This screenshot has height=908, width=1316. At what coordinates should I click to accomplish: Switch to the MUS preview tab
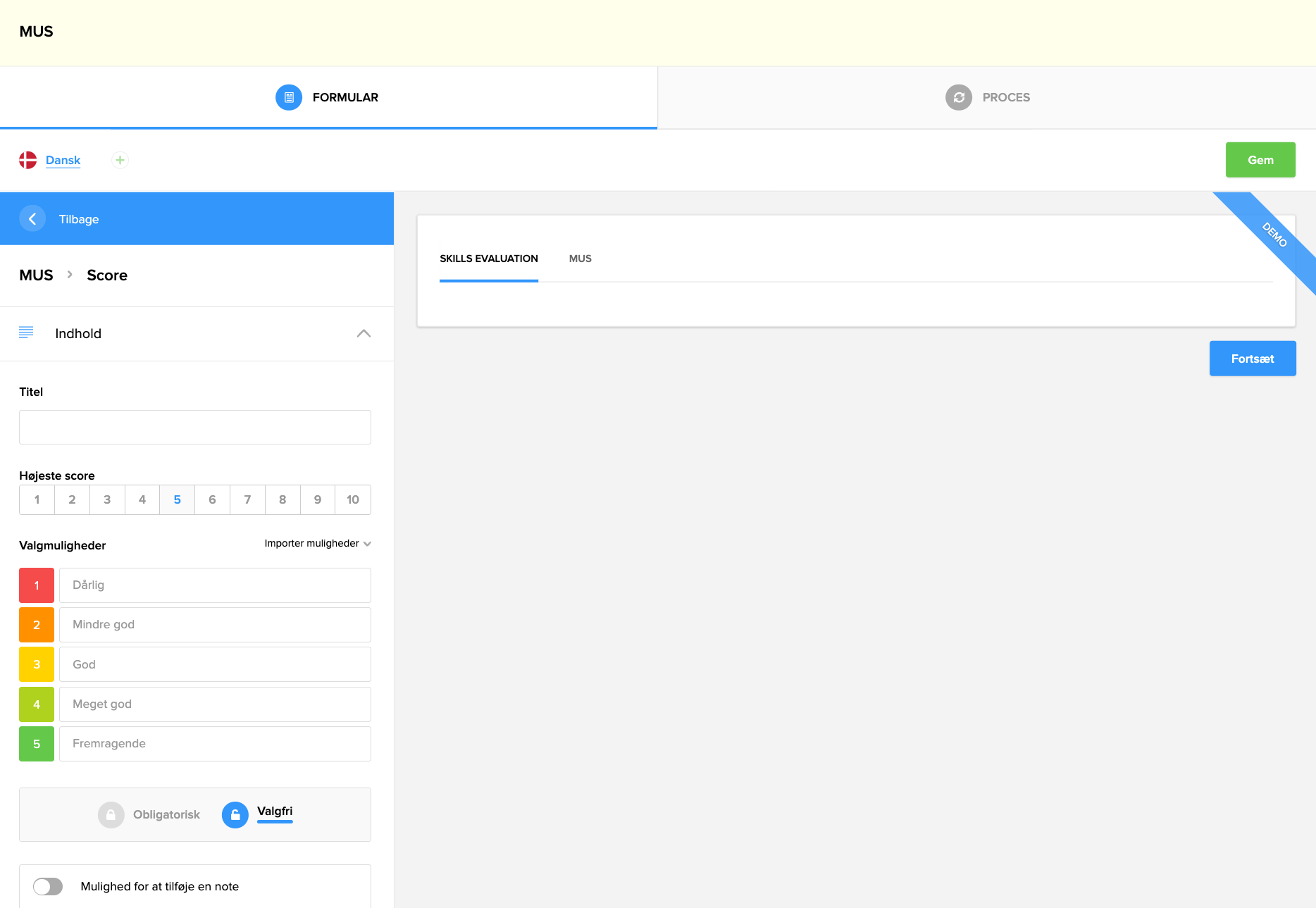(x=580, y=259)
